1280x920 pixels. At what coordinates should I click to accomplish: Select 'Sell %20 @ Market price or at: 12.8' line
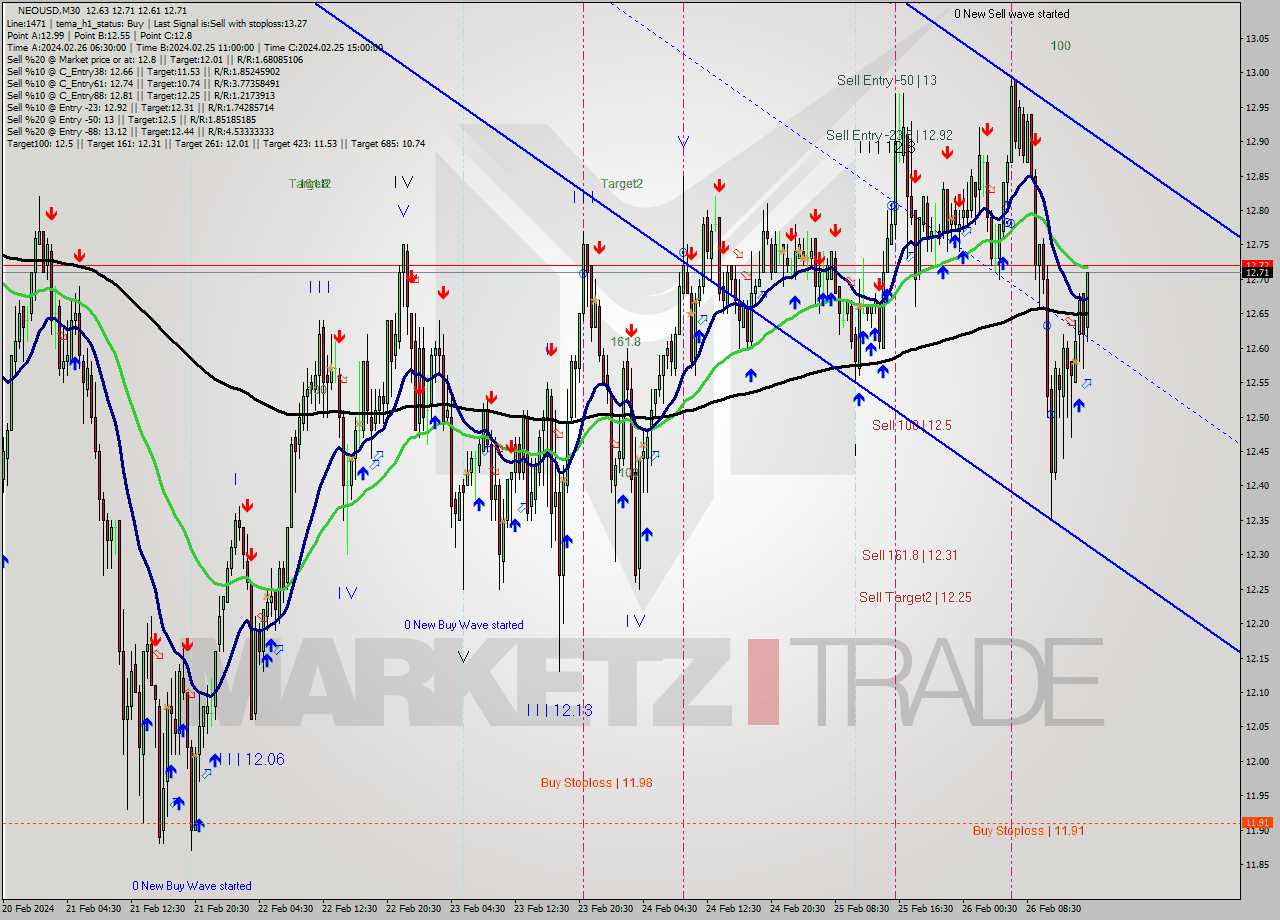point(154,59)
